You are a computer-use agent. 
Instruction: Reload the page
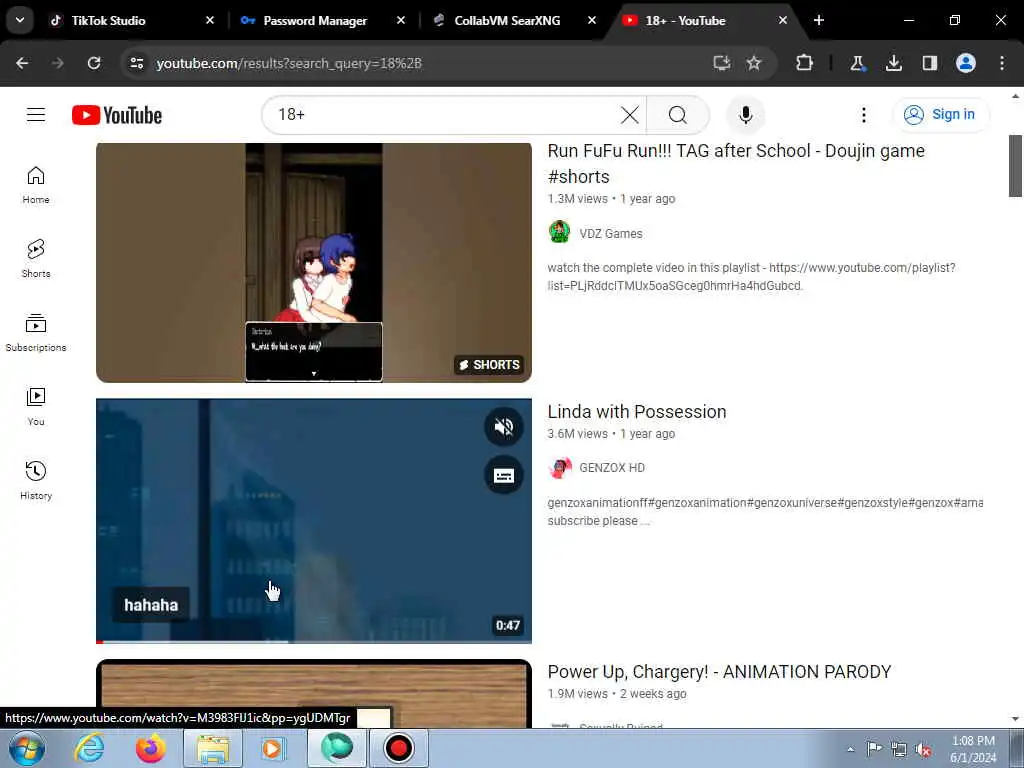[x=94, y=63]
